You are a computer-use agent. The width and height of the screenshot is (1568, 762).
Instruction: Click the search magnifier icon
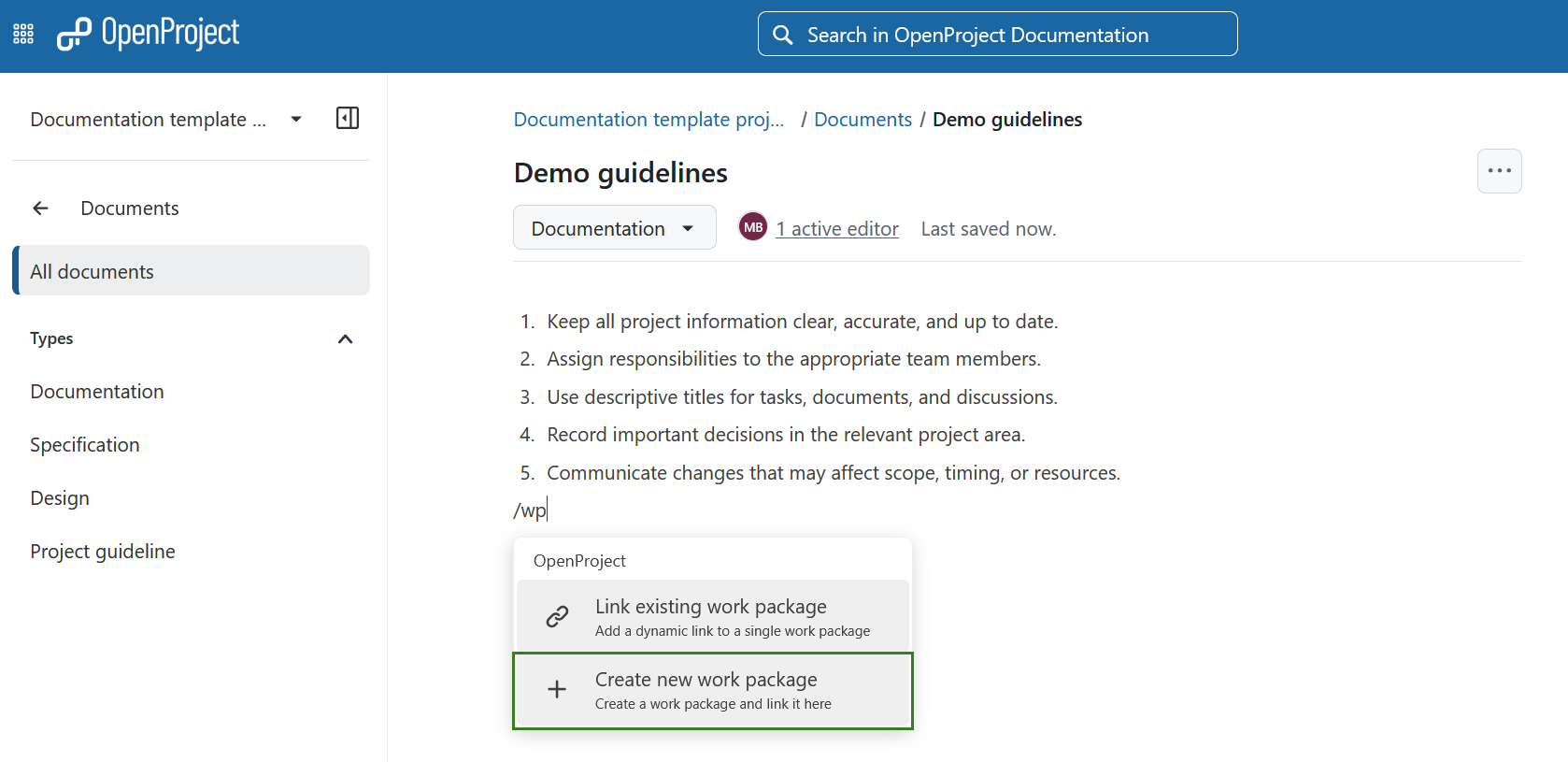[x=782, y=35]
